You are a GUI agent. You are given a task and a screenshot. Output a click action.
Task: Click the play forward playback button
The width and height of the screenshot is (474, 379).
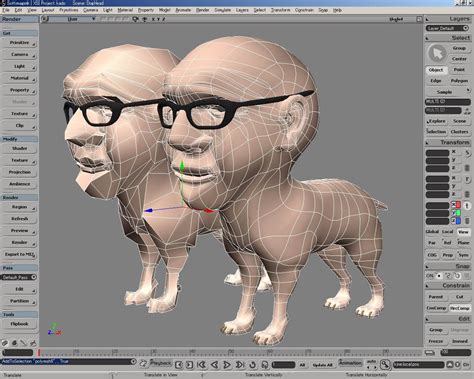point(227,365)
